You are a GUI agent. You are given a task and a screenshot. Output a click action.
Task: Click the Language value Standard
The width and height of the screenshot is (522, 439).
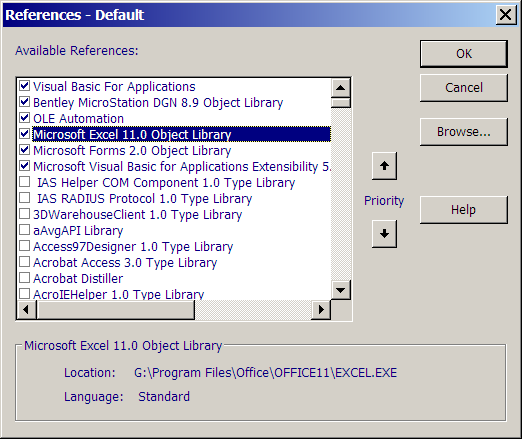coord(164,397)
